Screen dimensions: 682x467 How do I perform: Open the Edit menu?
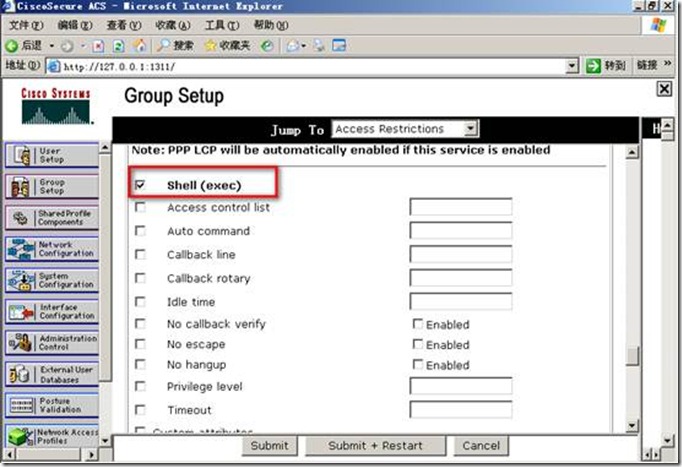point(75,25)
